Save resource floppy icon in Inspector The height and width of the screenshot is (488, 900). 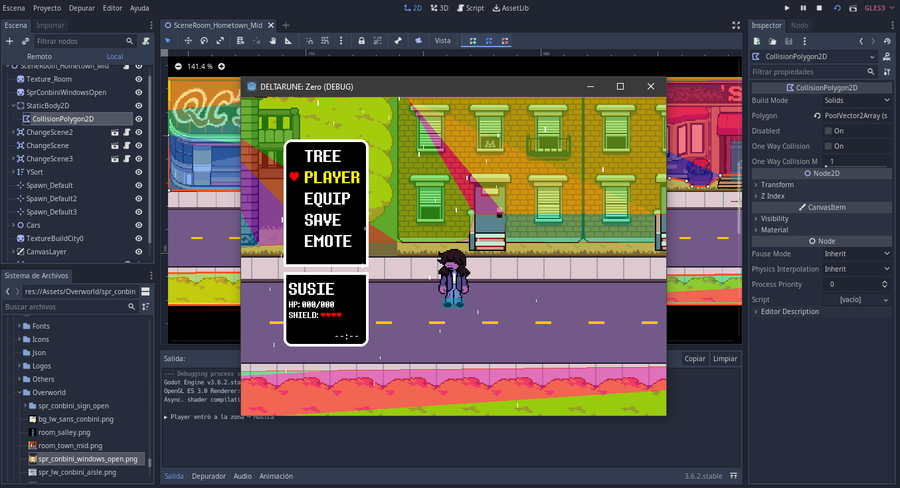pyautogui.click(x=788, y=41)
